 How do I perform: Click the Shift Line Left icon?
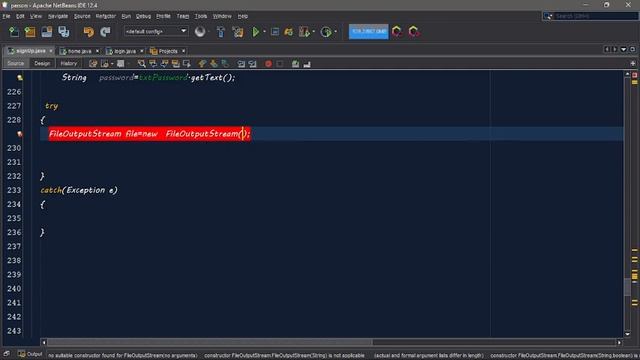241,64
